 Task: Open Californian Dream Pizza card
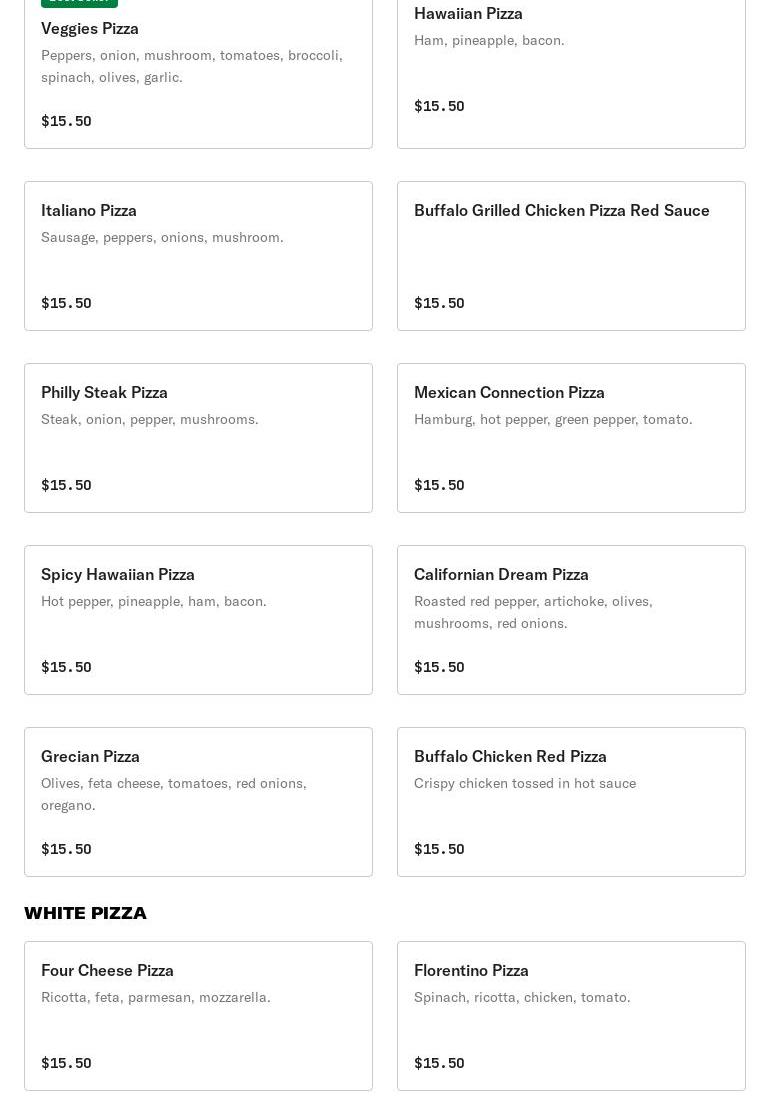(571, 620)
